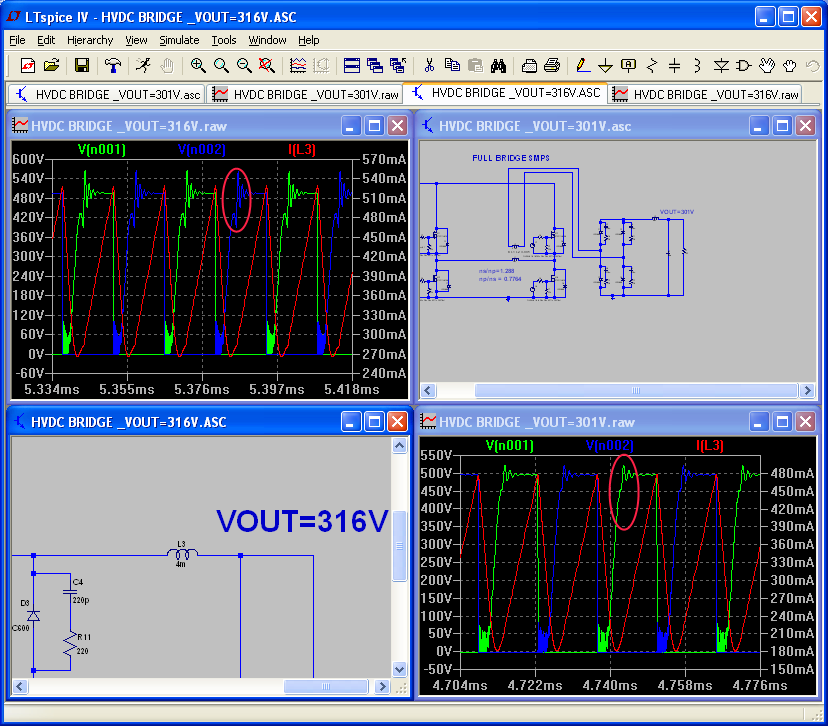
Task: Select the Drag closed-hand tool
Action: tap(789, 65)
